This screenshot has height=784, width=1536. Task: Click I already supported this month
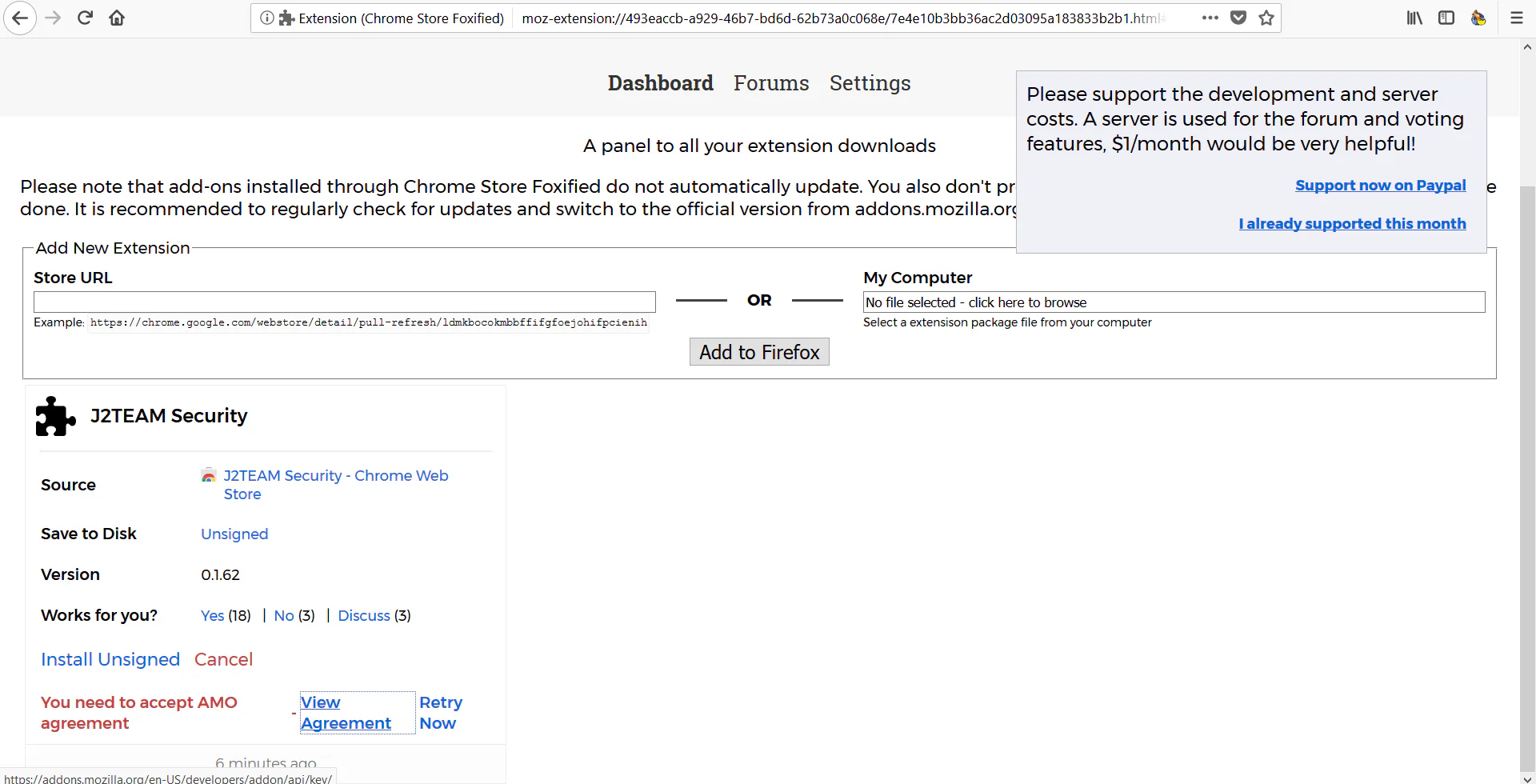click(x=1352, y=224)
